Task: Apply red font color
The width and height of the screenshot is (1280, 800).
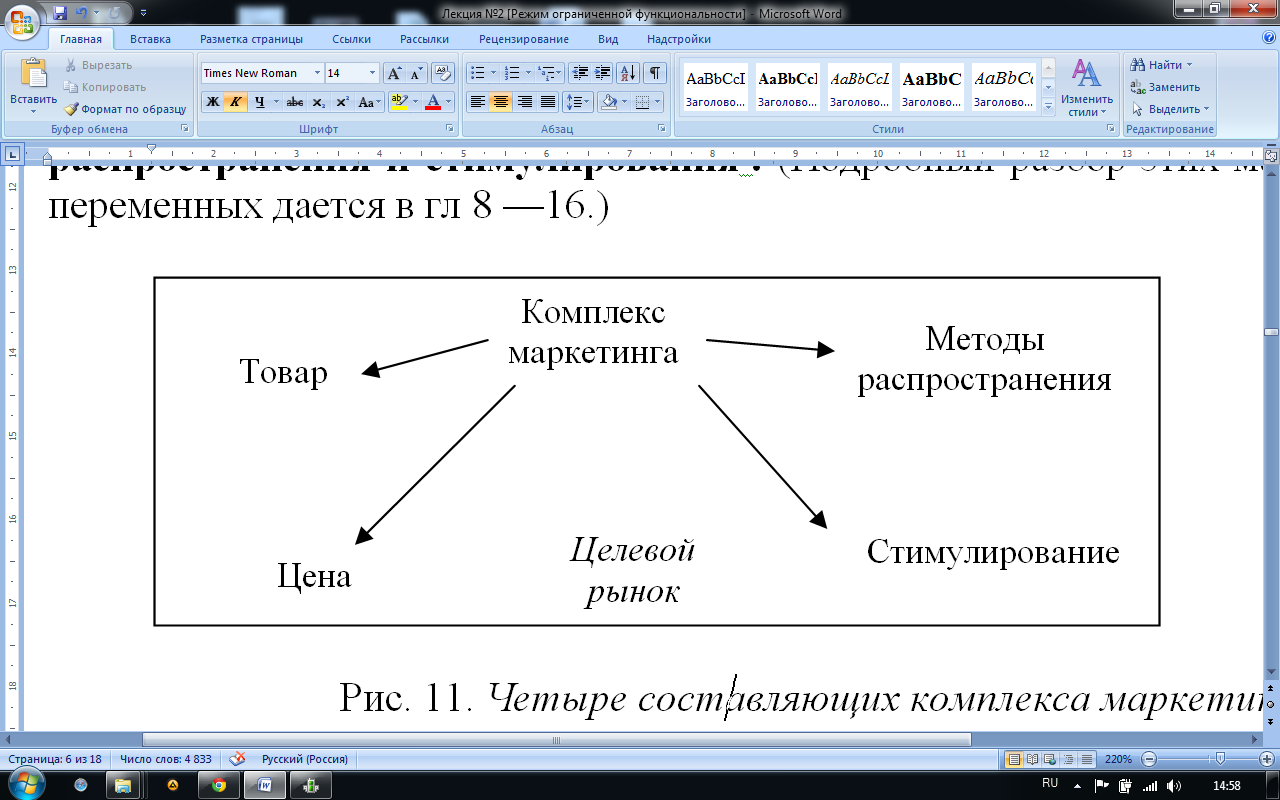Action: click(x=433, y=102)
